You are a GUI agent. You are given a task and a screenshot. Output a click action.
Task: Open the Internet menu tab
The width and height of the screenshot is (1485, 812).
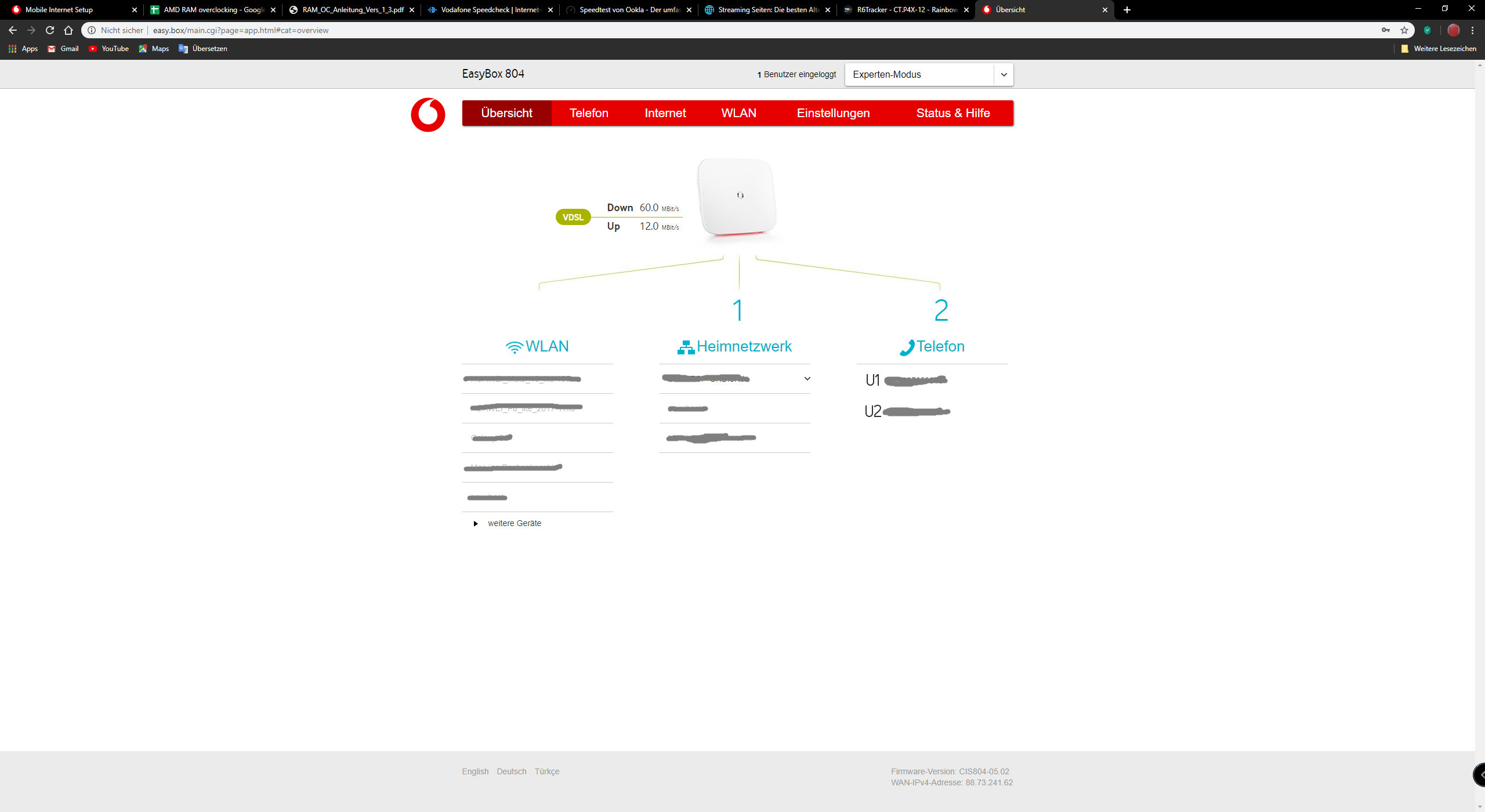pos(665,113)
